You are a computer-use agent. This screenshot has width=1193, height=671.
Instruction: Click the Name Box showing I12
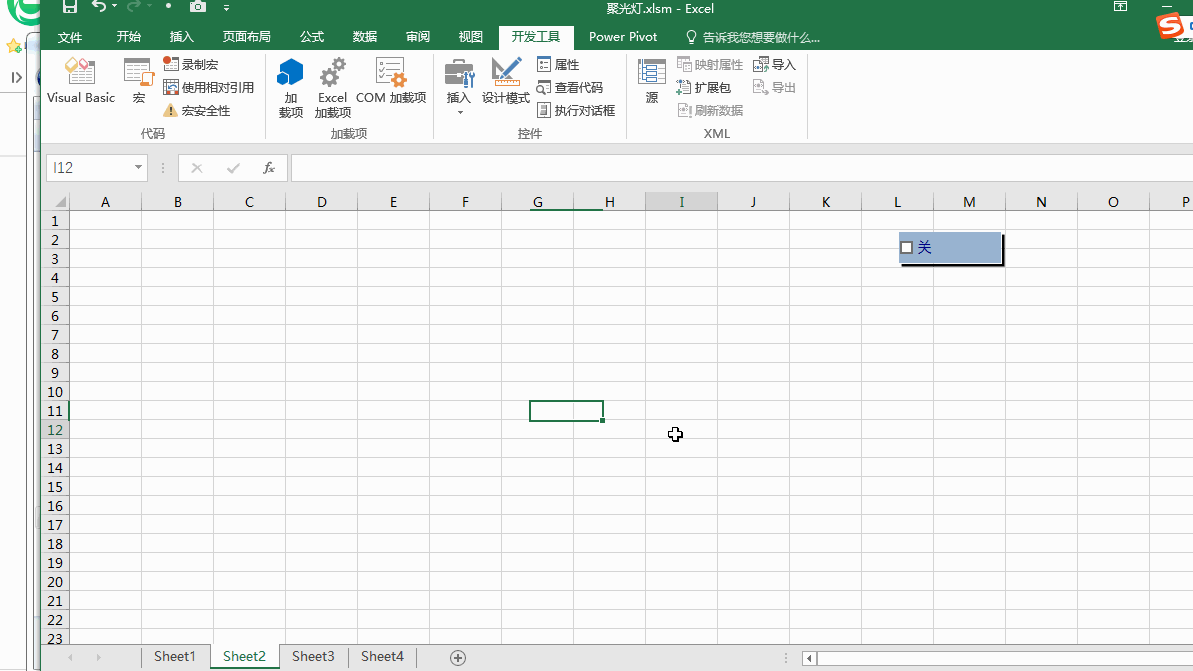coord(89,167)
